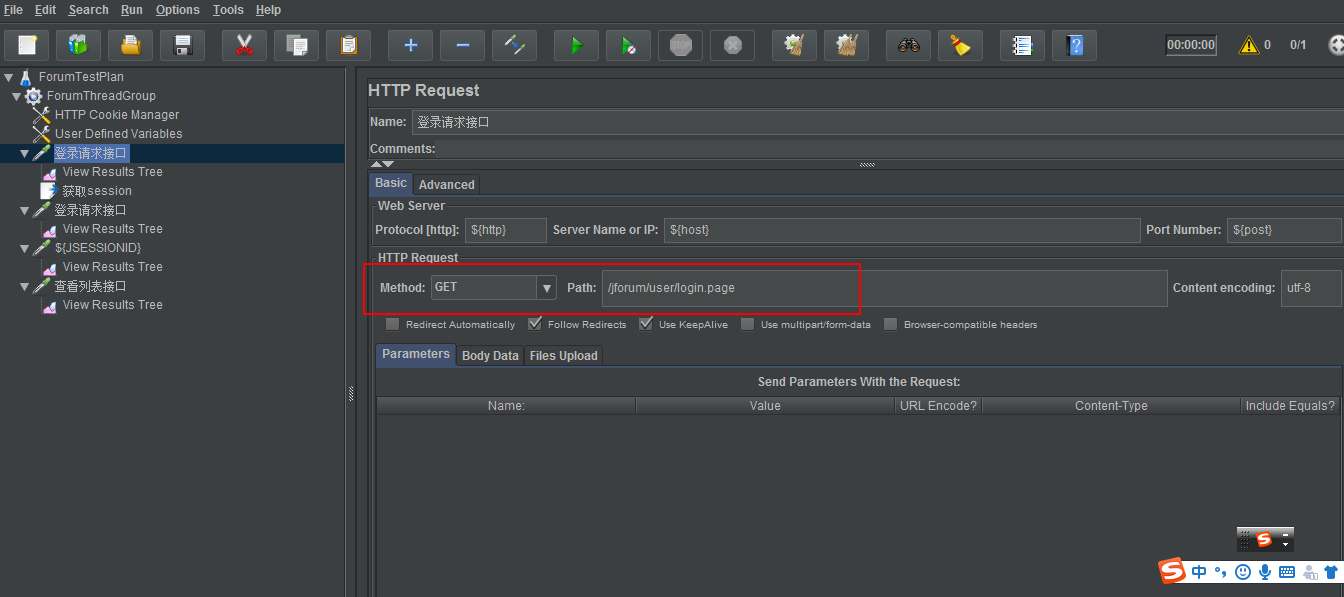
Task: Toggle Use KeepAlive checkbox
Action: coord(646,324)
